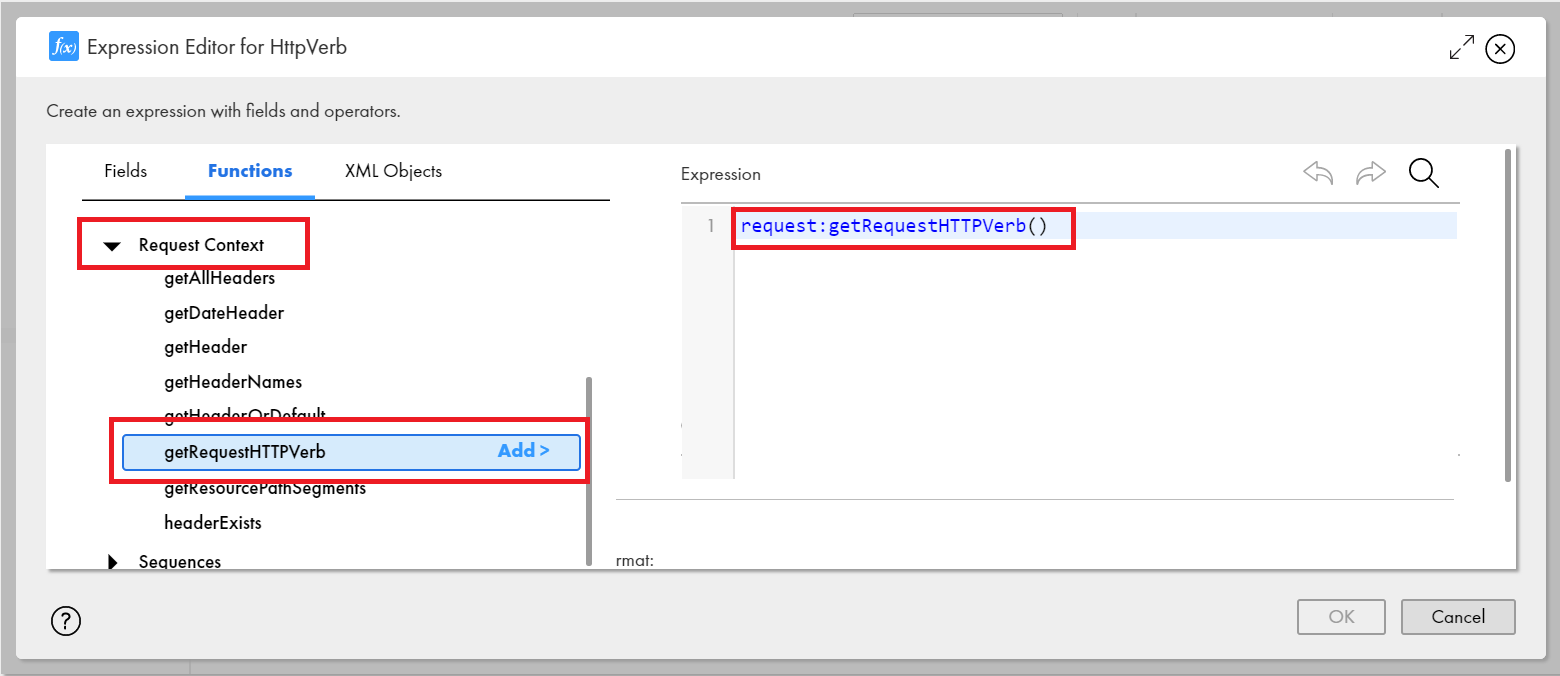Pick the getHeaderNames function
The height and width of the screenshot is (676, 1560).
pyautogui.click(x=233, y=382)
